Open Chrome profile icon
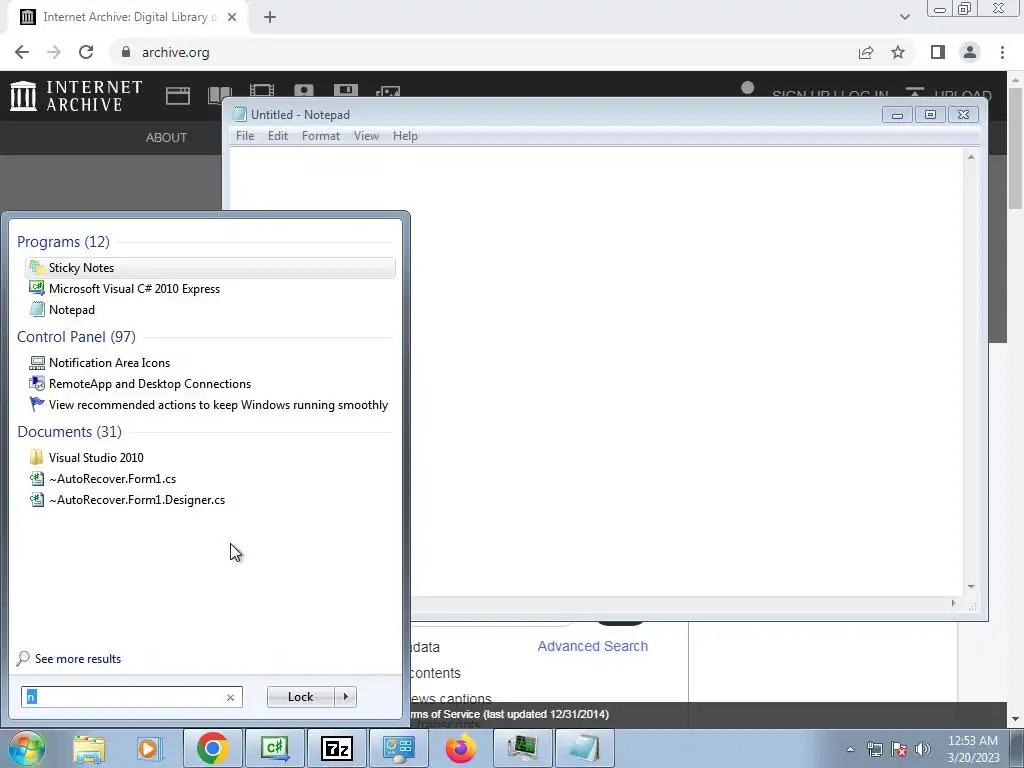The width and height of the screenshot is (1024, 768). coord(970,52)
